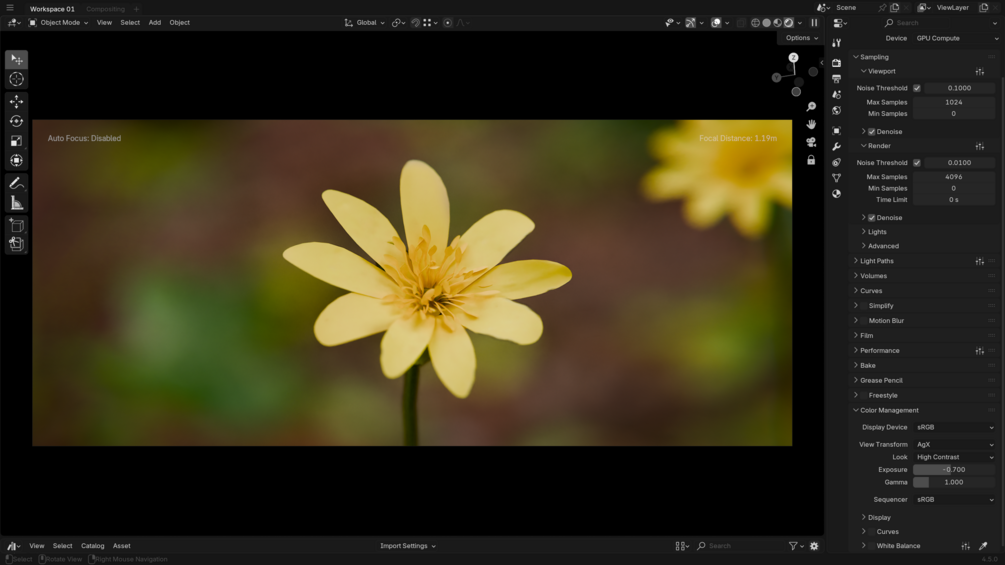This screenshot has width=1005, height=565.
Task: Uncheck the Viewport Denoise checkbox
Action: click(x=872, y=132)
